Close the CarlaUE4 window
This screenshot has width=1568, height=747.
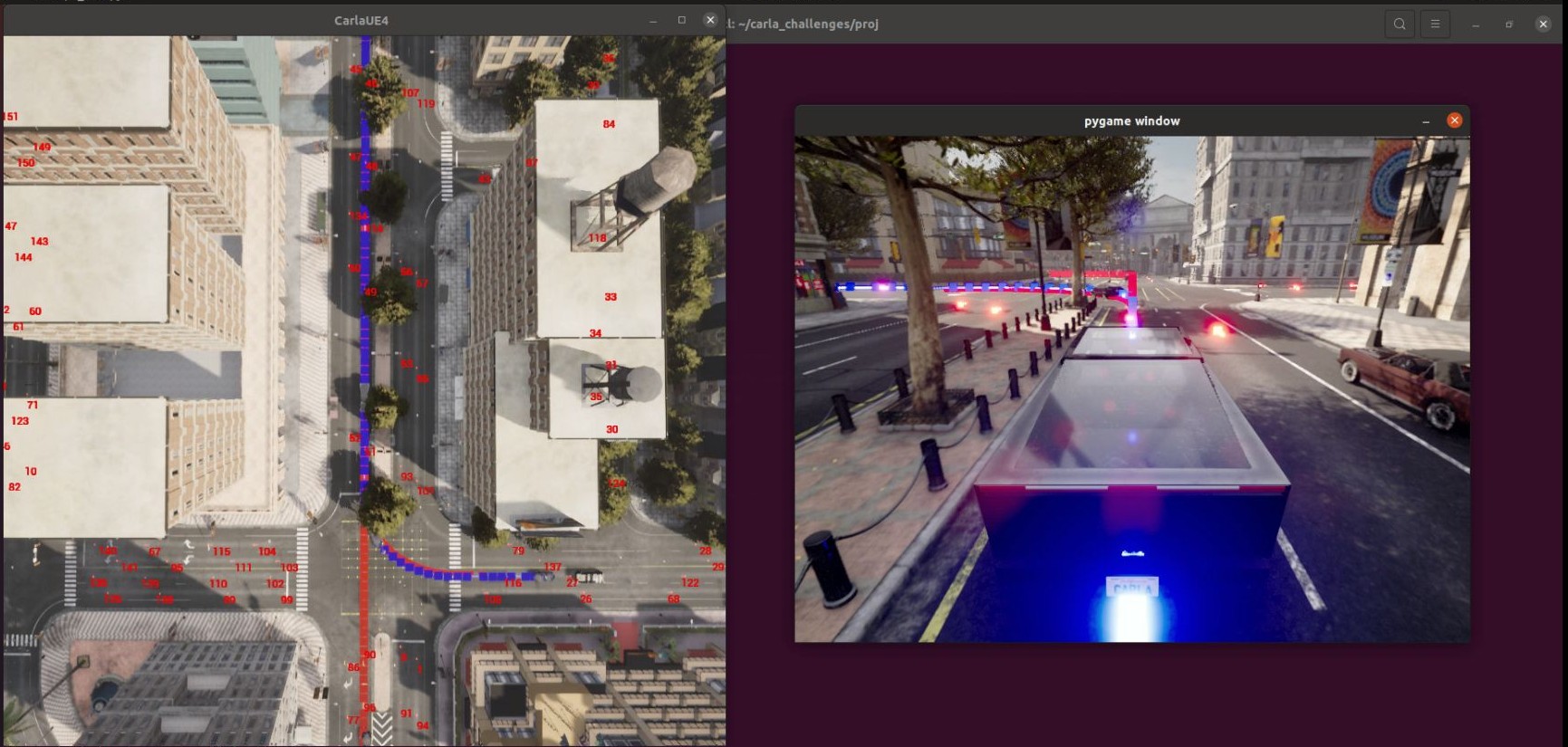tap(710, 20)
